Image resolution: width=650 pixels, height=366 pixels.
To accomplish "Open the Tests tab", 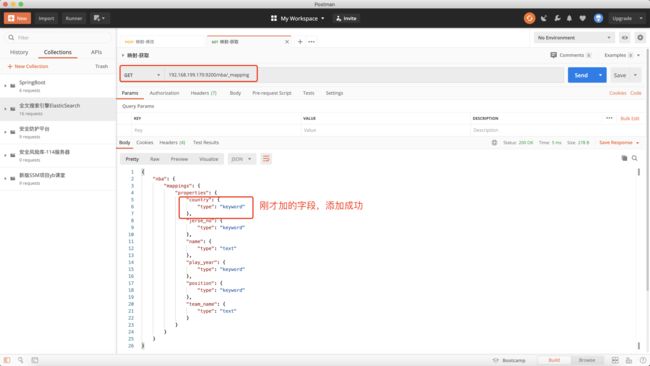I will tap(308, 93).
